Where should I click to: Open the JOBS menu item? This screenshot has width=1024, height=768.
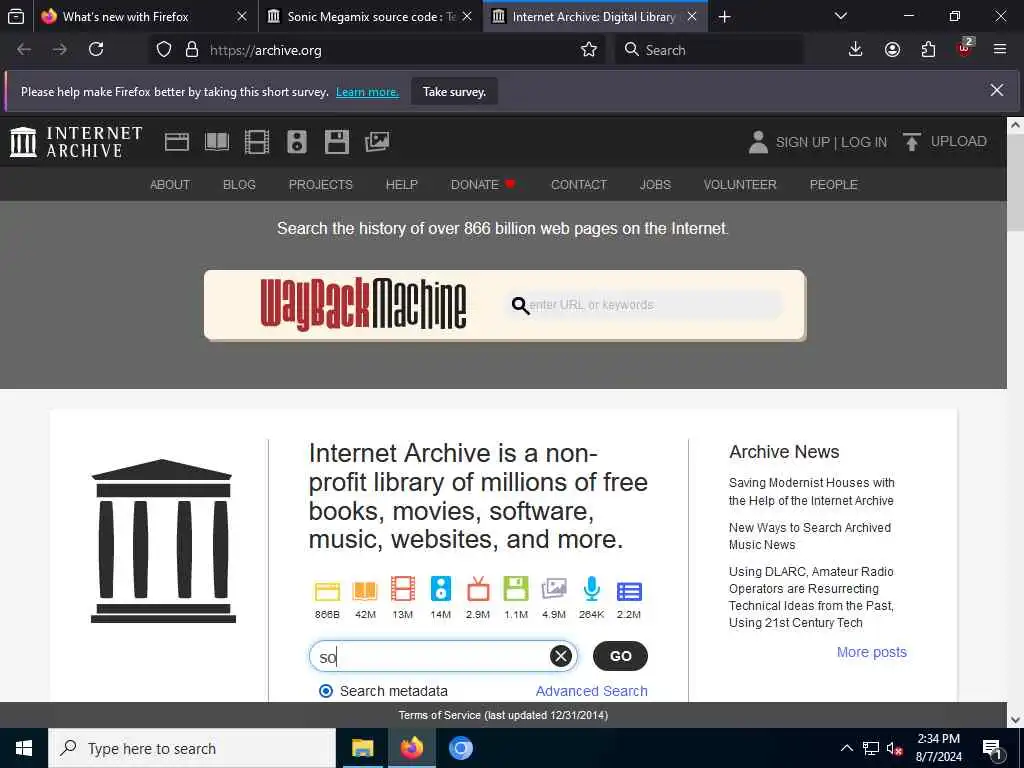[655, 185]
